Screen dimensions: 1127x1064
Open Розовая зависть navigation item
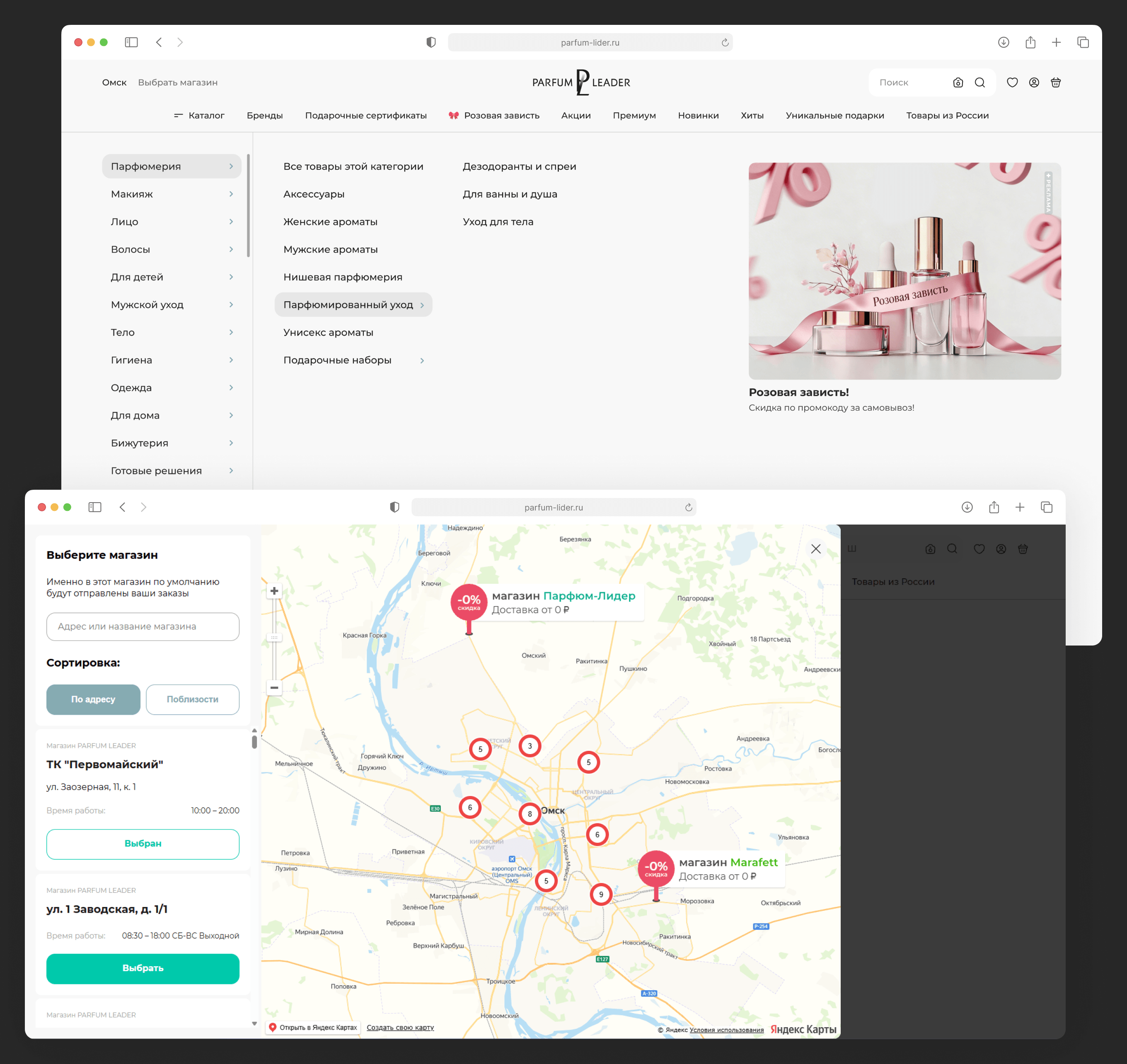click(x=494, y=116)
